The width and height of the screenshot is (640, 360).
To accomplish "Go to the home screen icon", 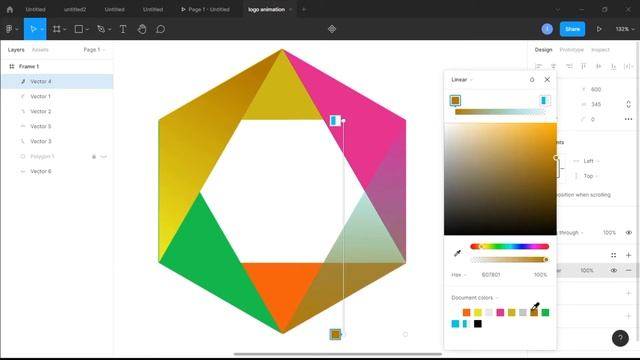I will (x=10, y=9).
